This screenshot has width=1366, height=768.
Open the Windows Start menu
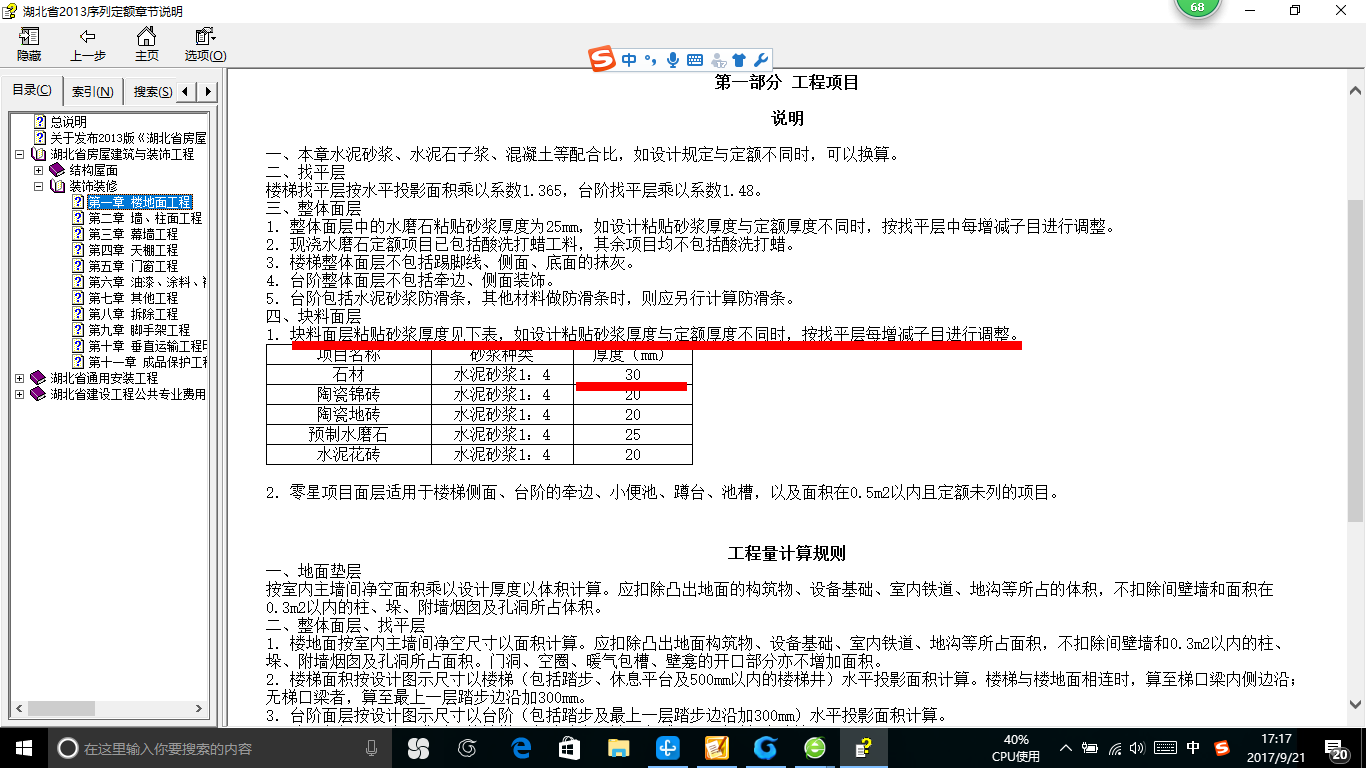click(x=23, y=748)
